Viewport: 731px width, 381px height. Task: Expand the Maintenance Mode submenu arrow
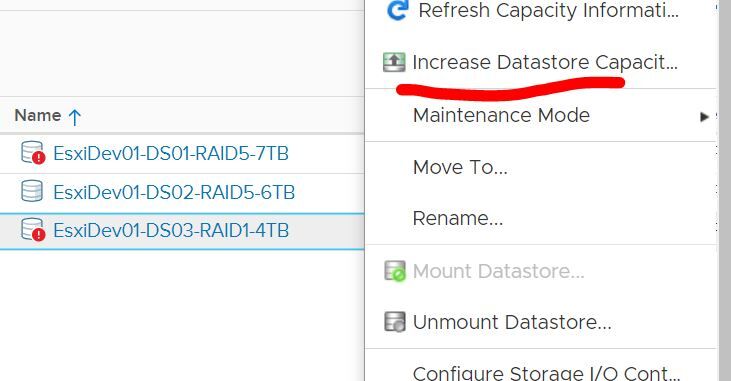point(704,117)
